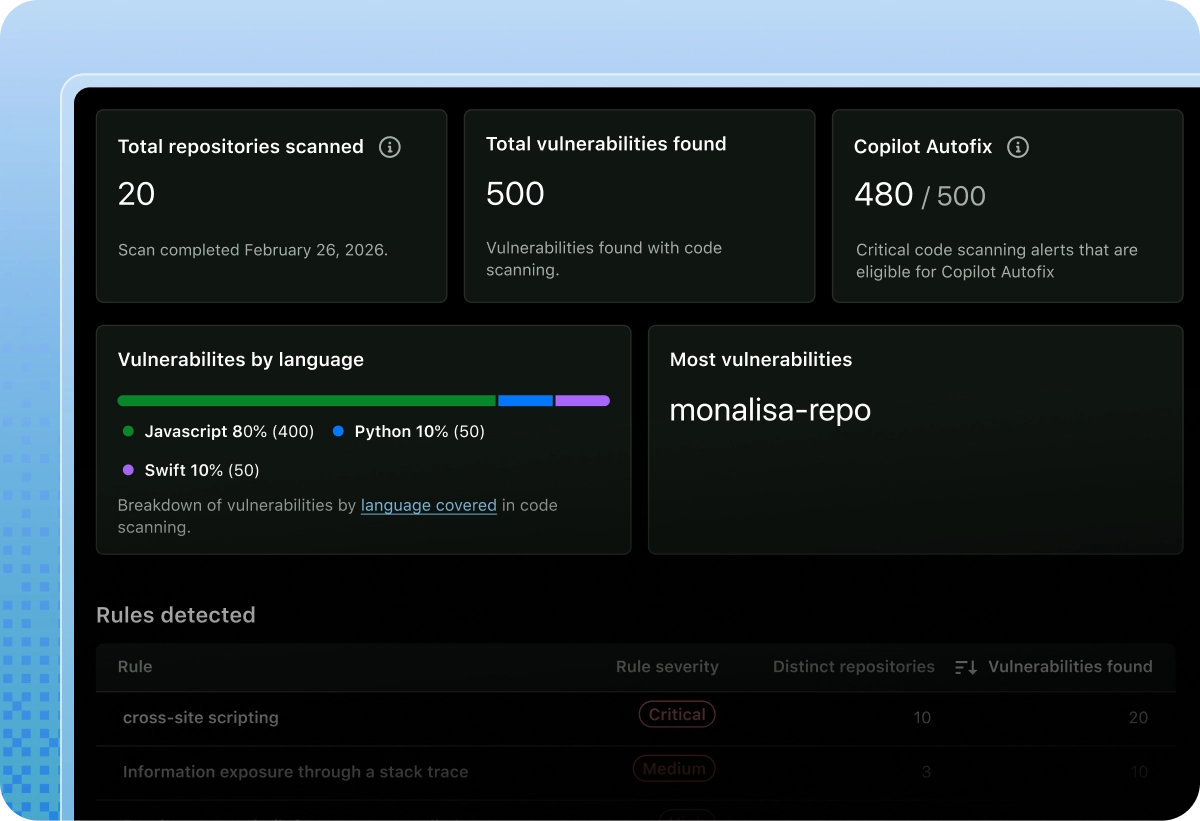
Task: Click the blue Python legend dot
Action: click(x=338, y=432)
